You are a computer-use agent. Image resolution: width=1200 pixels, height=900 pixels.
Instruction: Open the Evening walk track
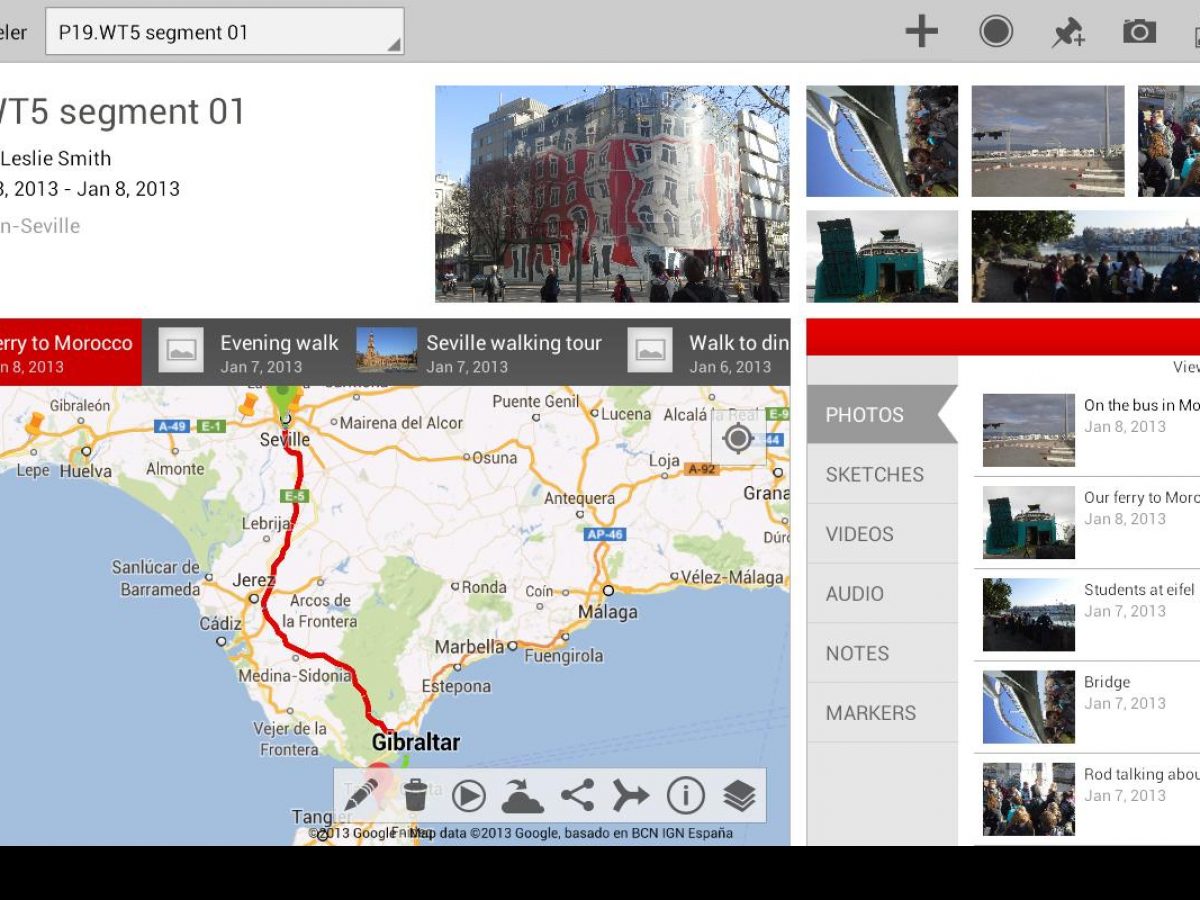pyautogui.click(x=249, y=352)
